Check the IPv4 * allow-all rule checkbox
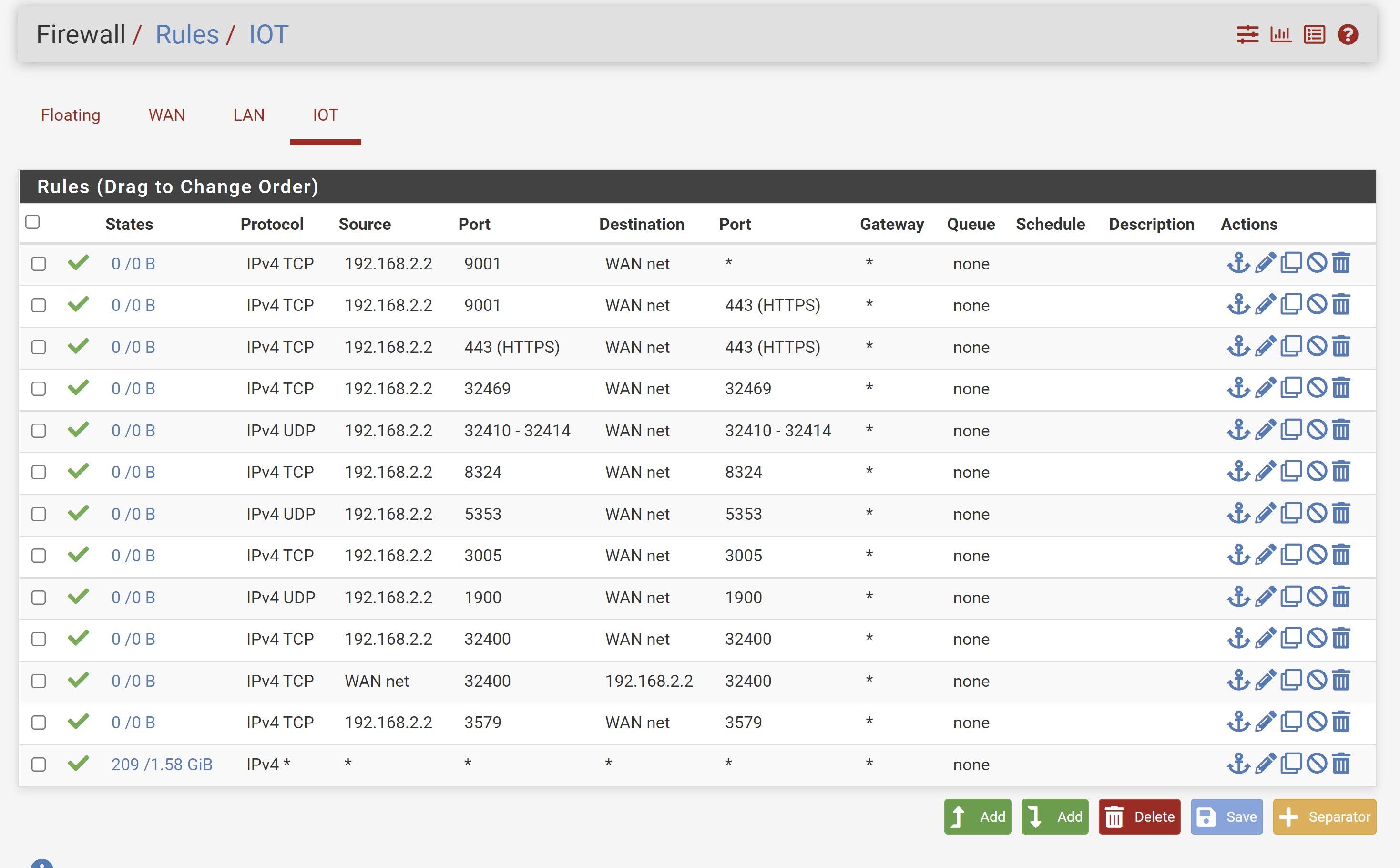Screen dimensions: 1400x868 pyautogui.click(x=39, y=765)
